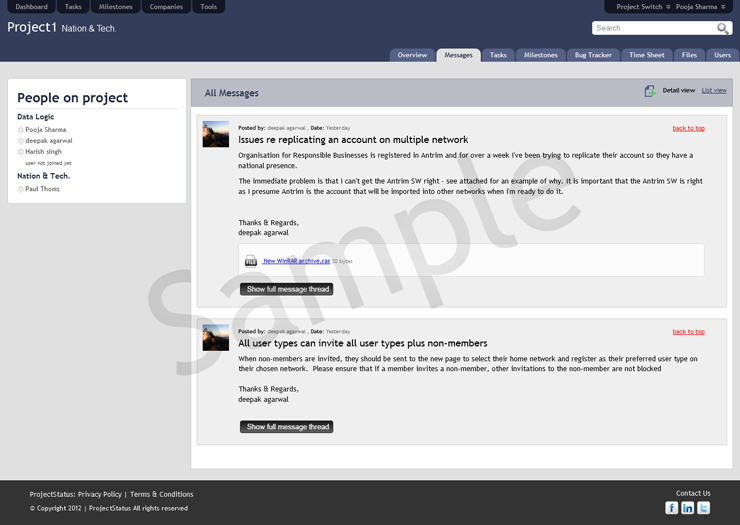
Task: Switch to the Time Sheet tab
Action: [x=646, y=55]
